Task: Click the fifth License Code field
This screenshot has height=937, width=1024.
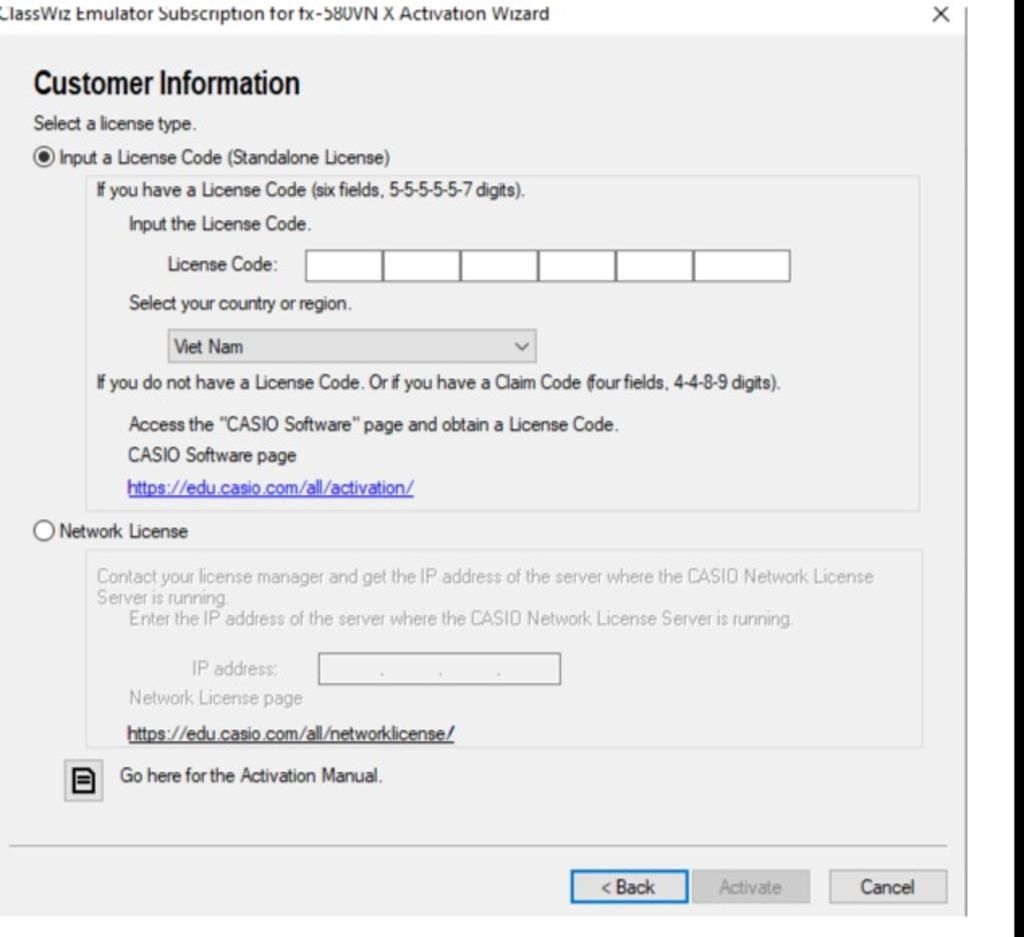Action: coord(655,266)
